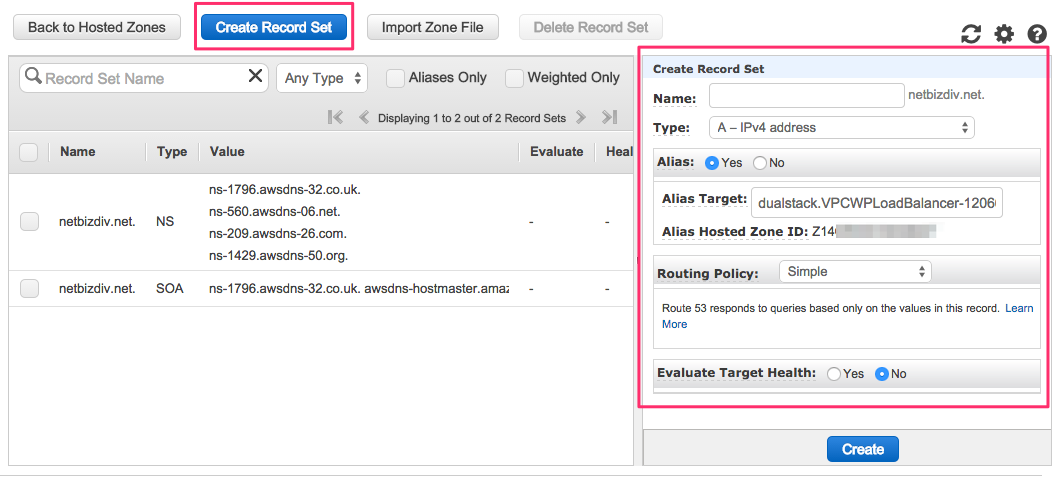Click the Import Zone File button

click(x=432, y=27)
